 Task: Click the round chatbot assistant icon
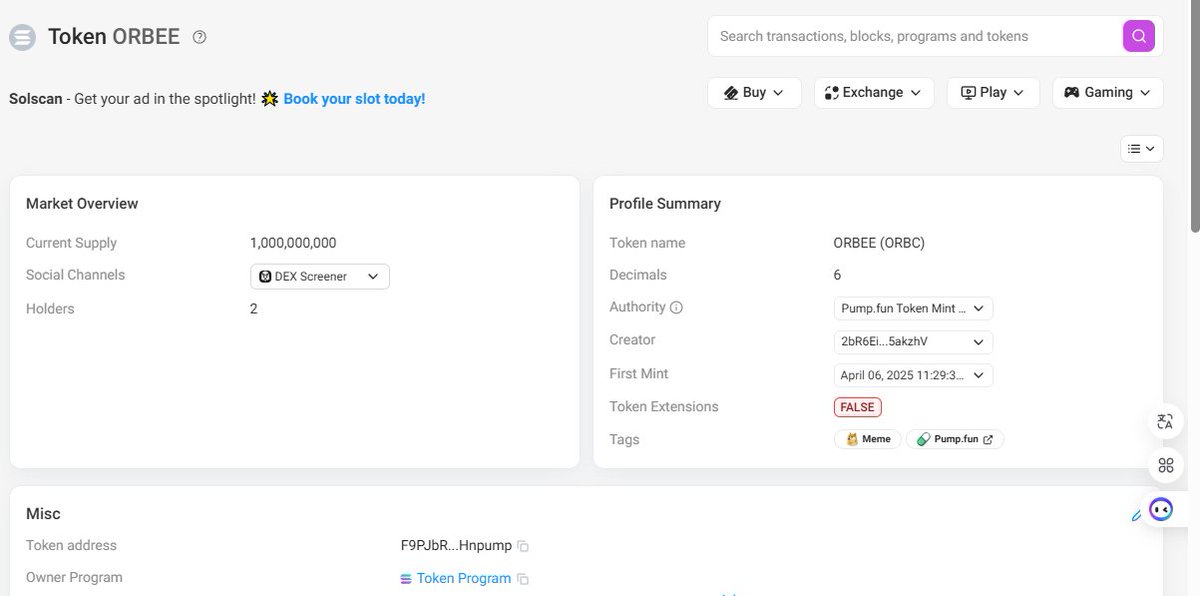point(1161,510)
